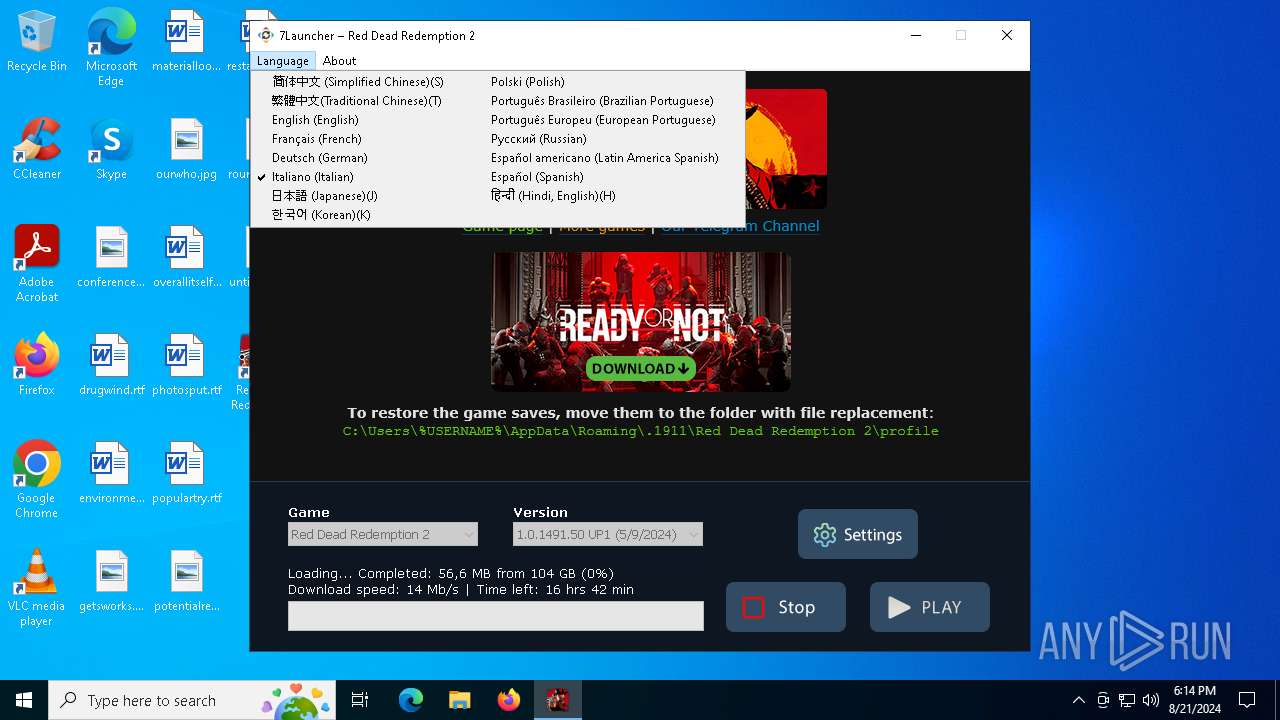
Task: Open volume control in tray
Action: pyautogui.click(x=1151, y=700)
